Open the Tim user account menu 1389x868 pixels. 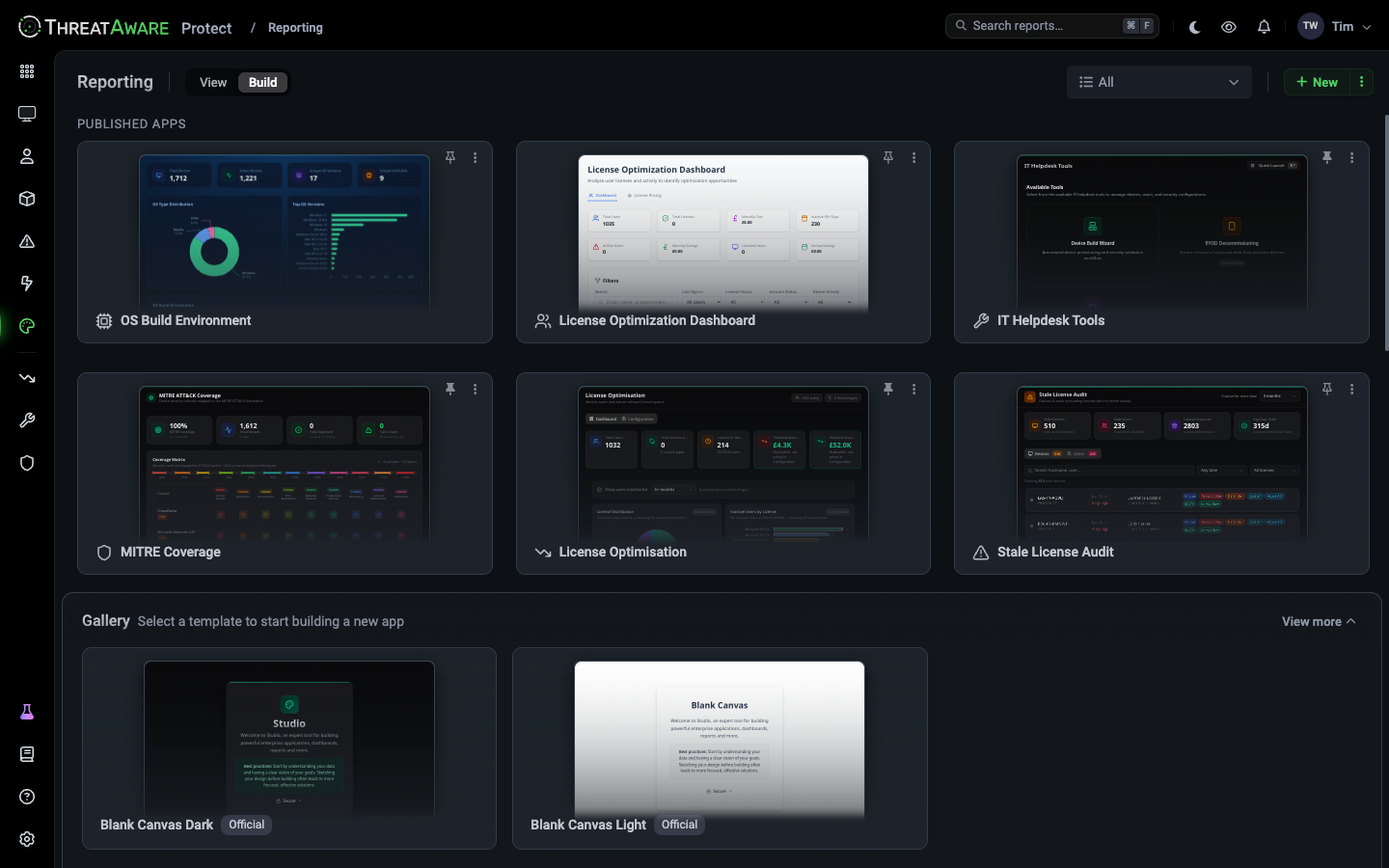tap(1335, 27)
